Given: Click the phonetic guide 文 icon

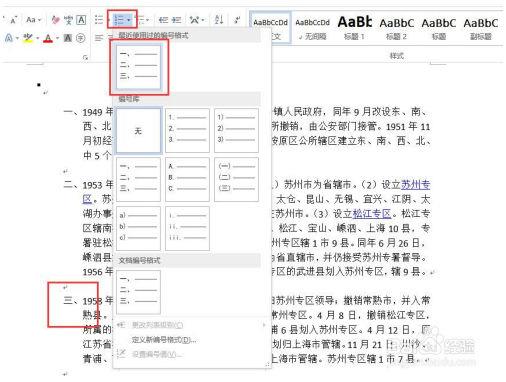Looking at the screenshot, I should pyautogui.click(x=68, y=20).
